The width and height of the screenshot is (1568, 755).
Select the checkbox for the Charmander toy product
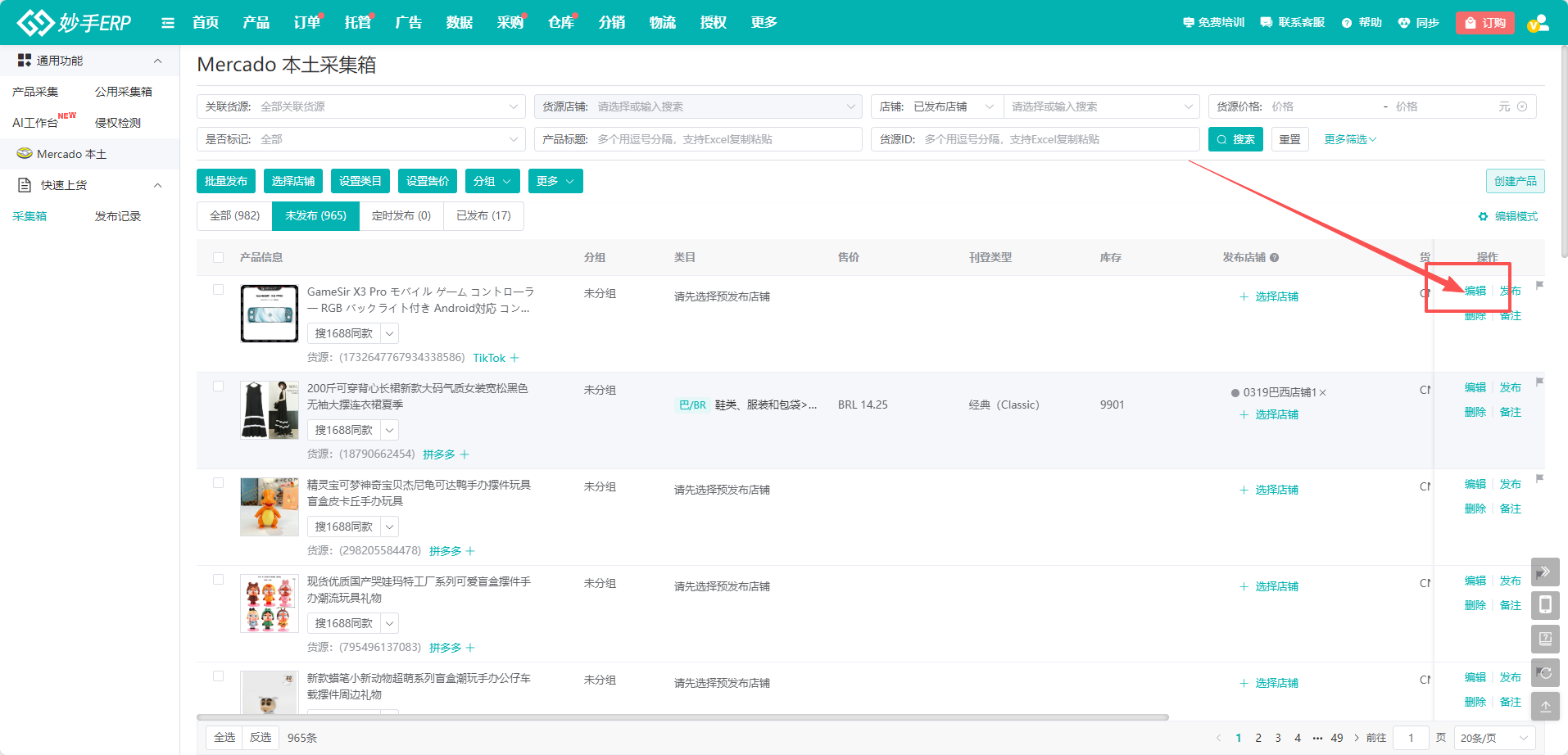pyautogui.click(x=218, y=483)
